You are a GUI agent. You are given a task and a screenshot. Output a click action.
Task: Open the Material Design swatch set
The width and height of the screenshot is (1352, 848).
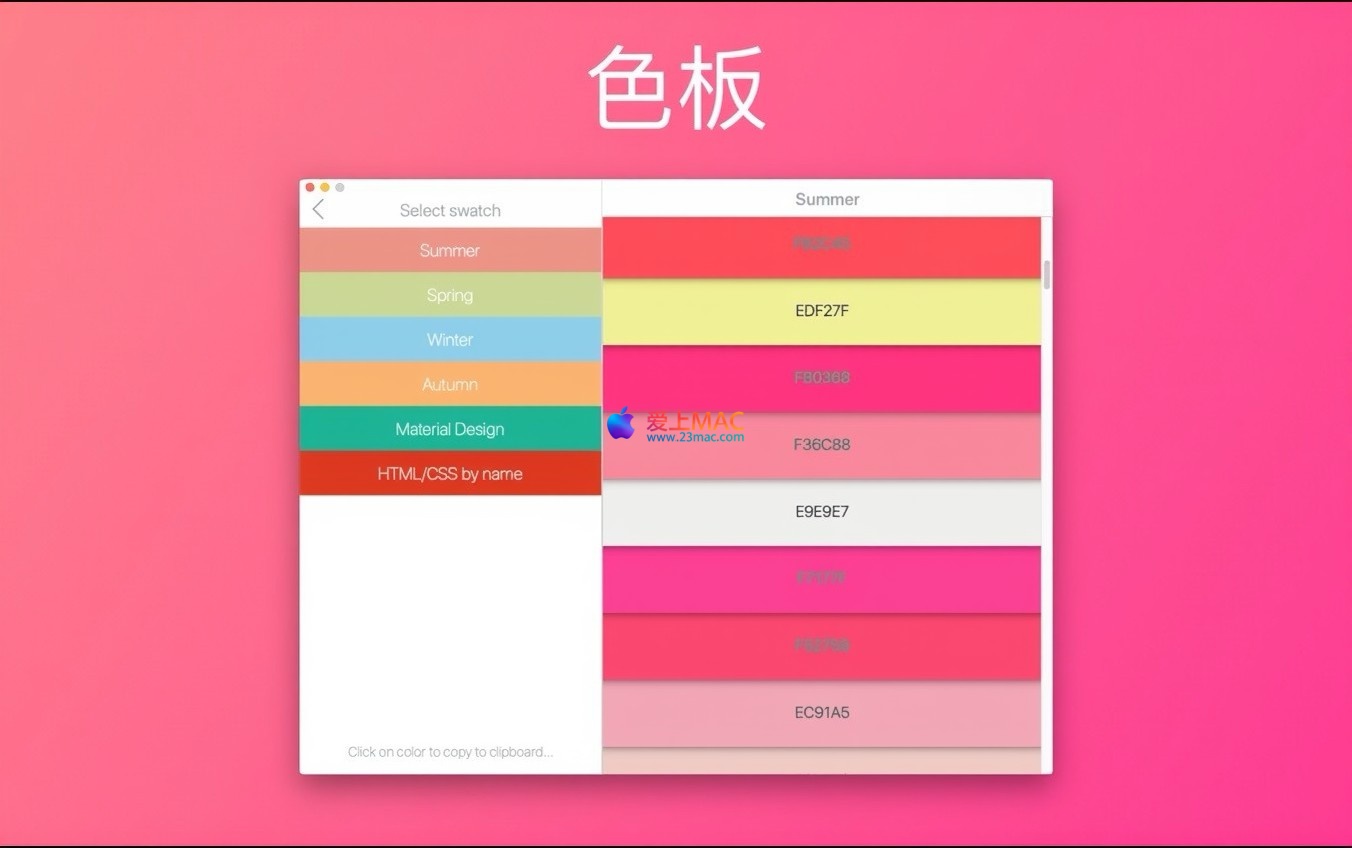pyautogui.click(x=450, y=429)
